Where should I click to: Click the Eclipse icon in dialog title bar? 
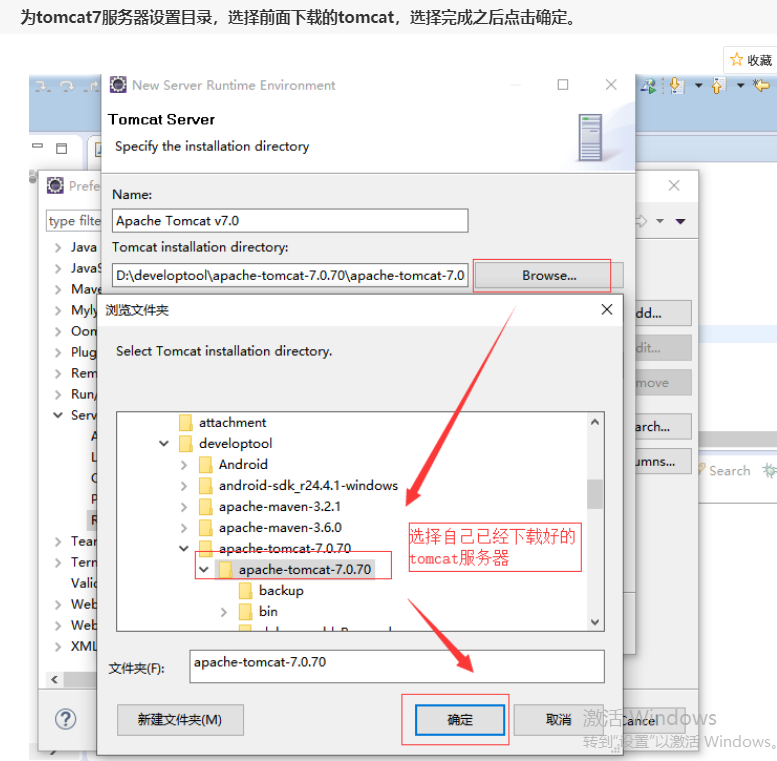(118, 85)
